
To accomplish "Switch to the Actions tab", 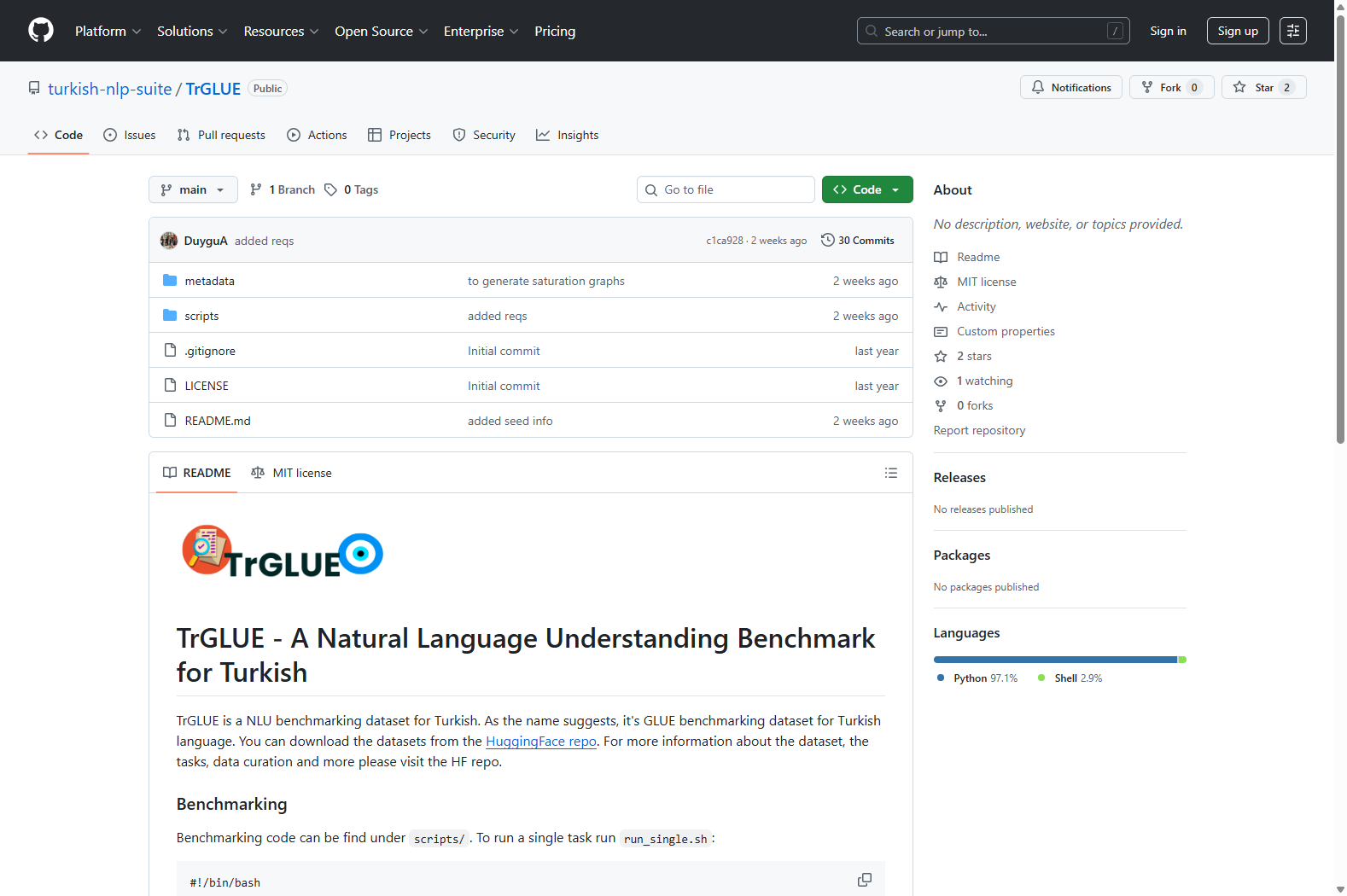I will [317, 135].
